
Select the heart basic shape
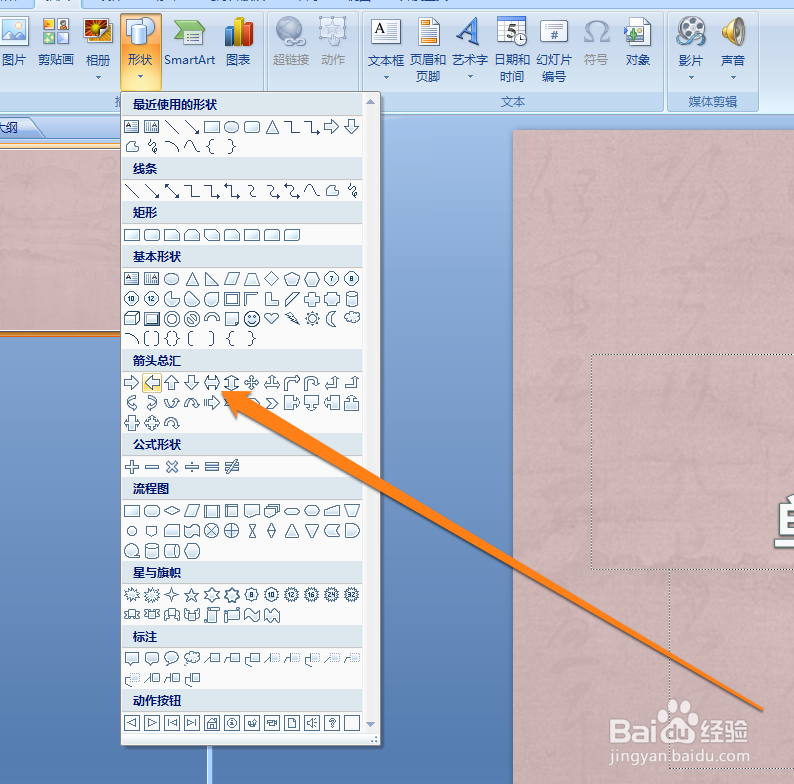pos(272,319)
